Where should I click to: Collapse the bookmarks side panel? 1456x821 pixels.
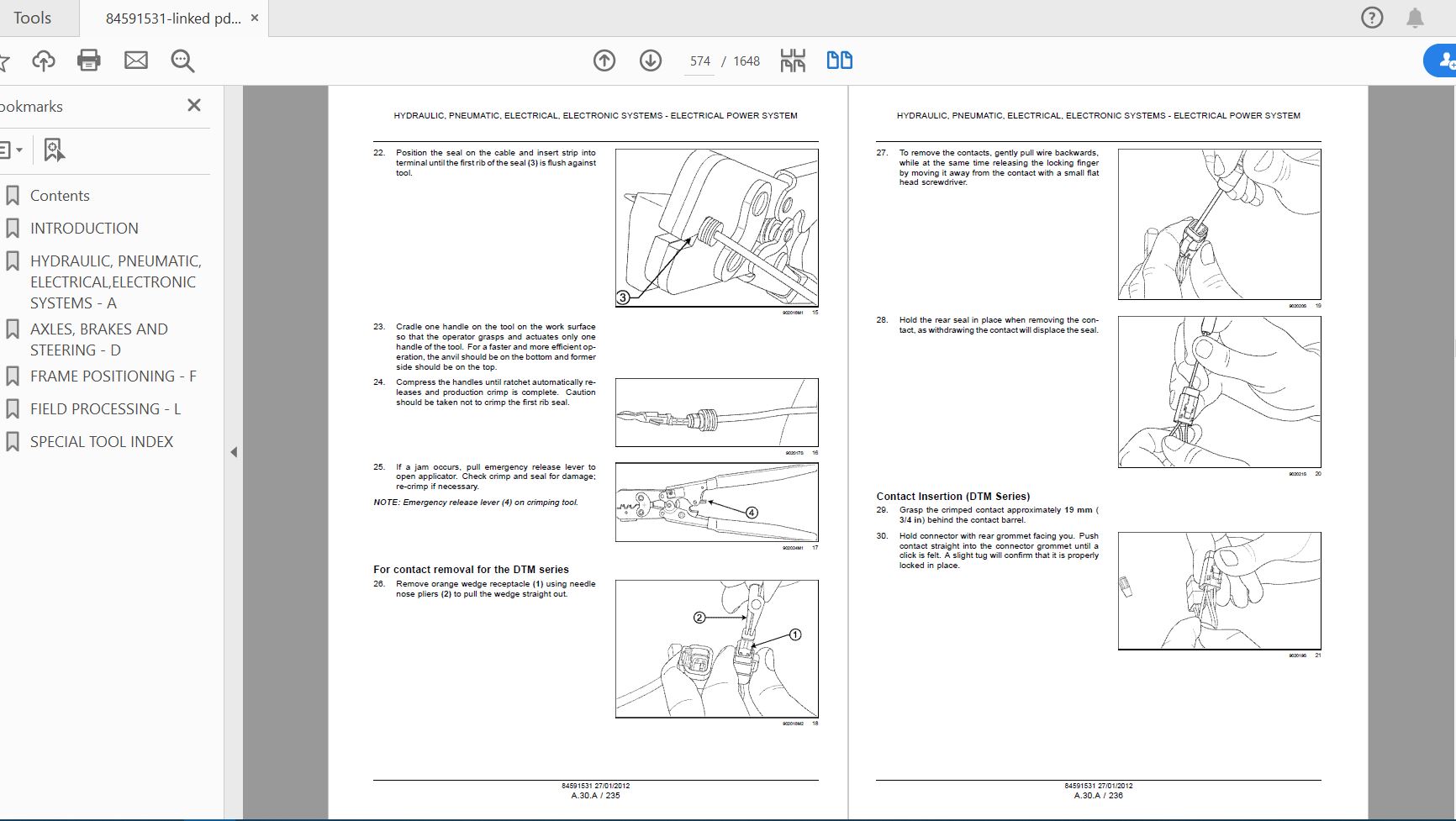click(x=193, y=105)
